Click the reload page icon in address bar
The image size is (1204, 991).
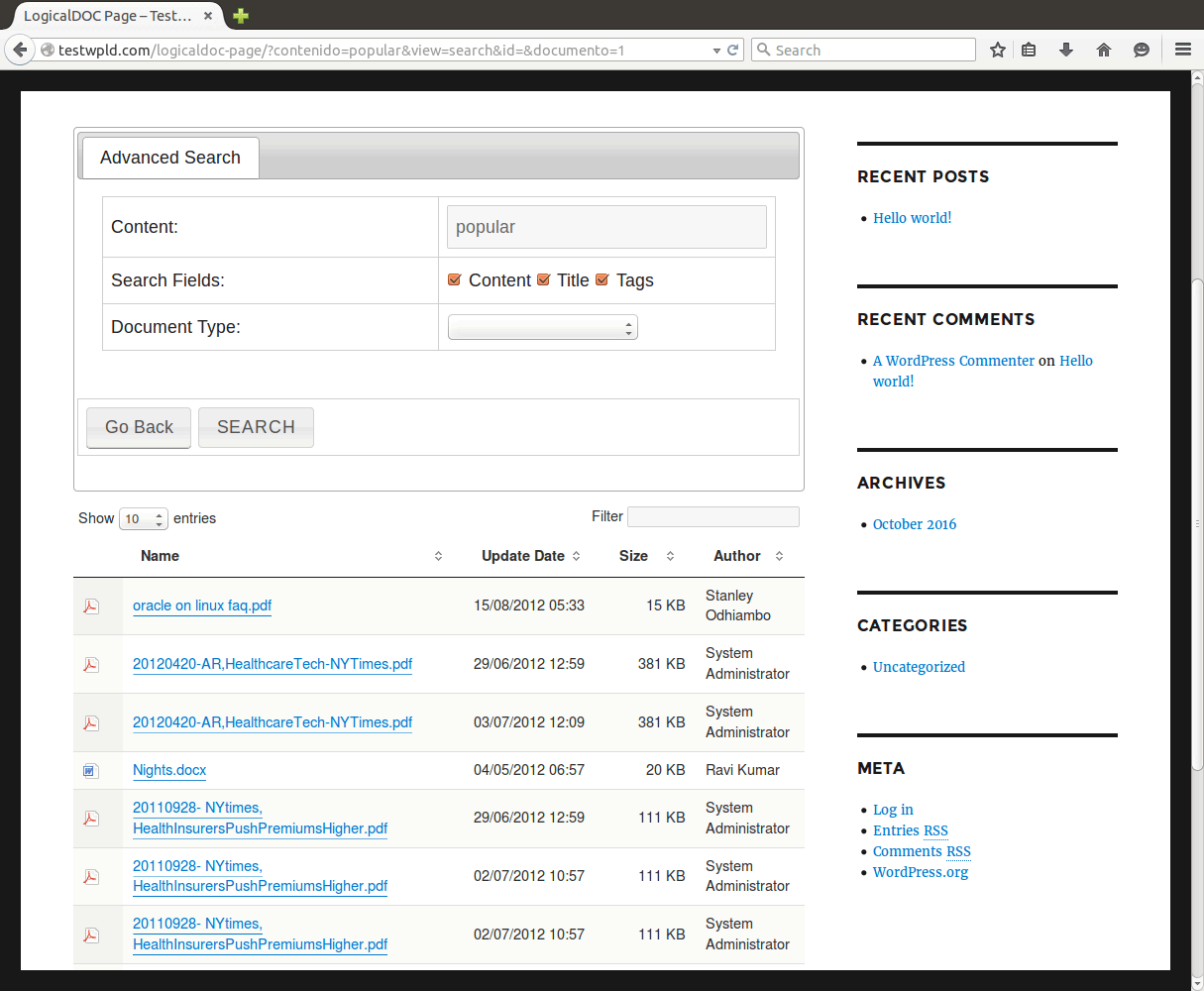733,50
